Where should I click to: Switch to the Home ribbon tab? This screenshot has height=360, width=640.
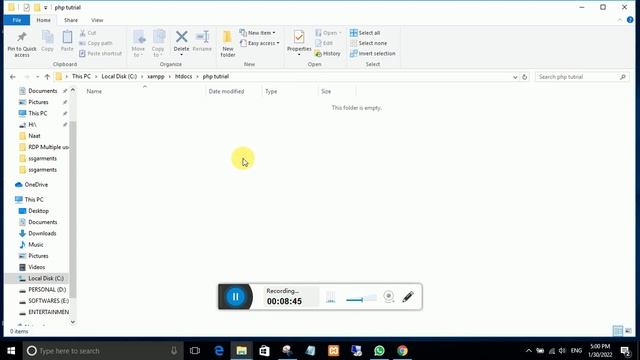click(x=44, y=20)
